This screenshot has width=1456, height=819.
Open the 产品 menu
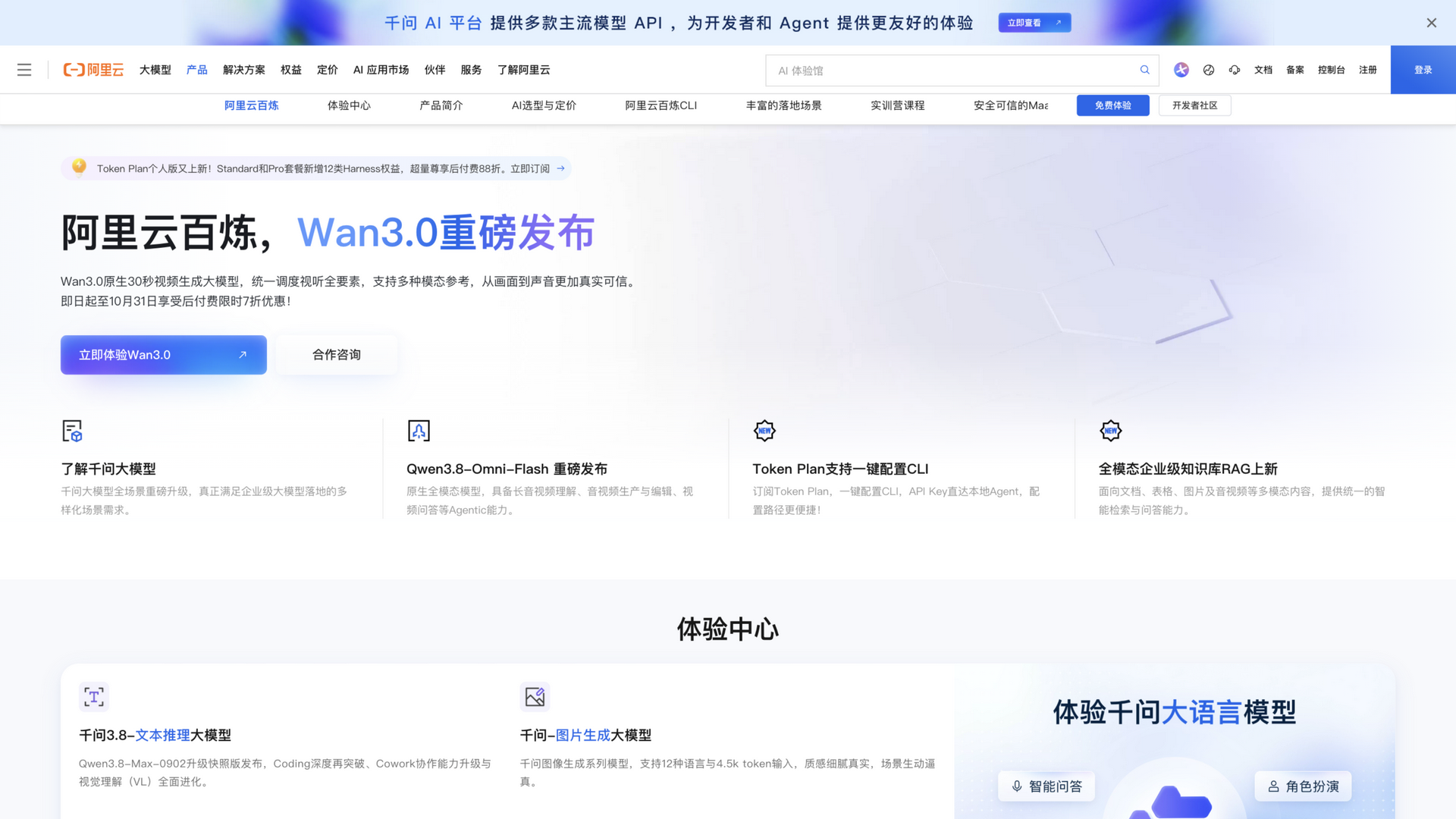point(197,70)
